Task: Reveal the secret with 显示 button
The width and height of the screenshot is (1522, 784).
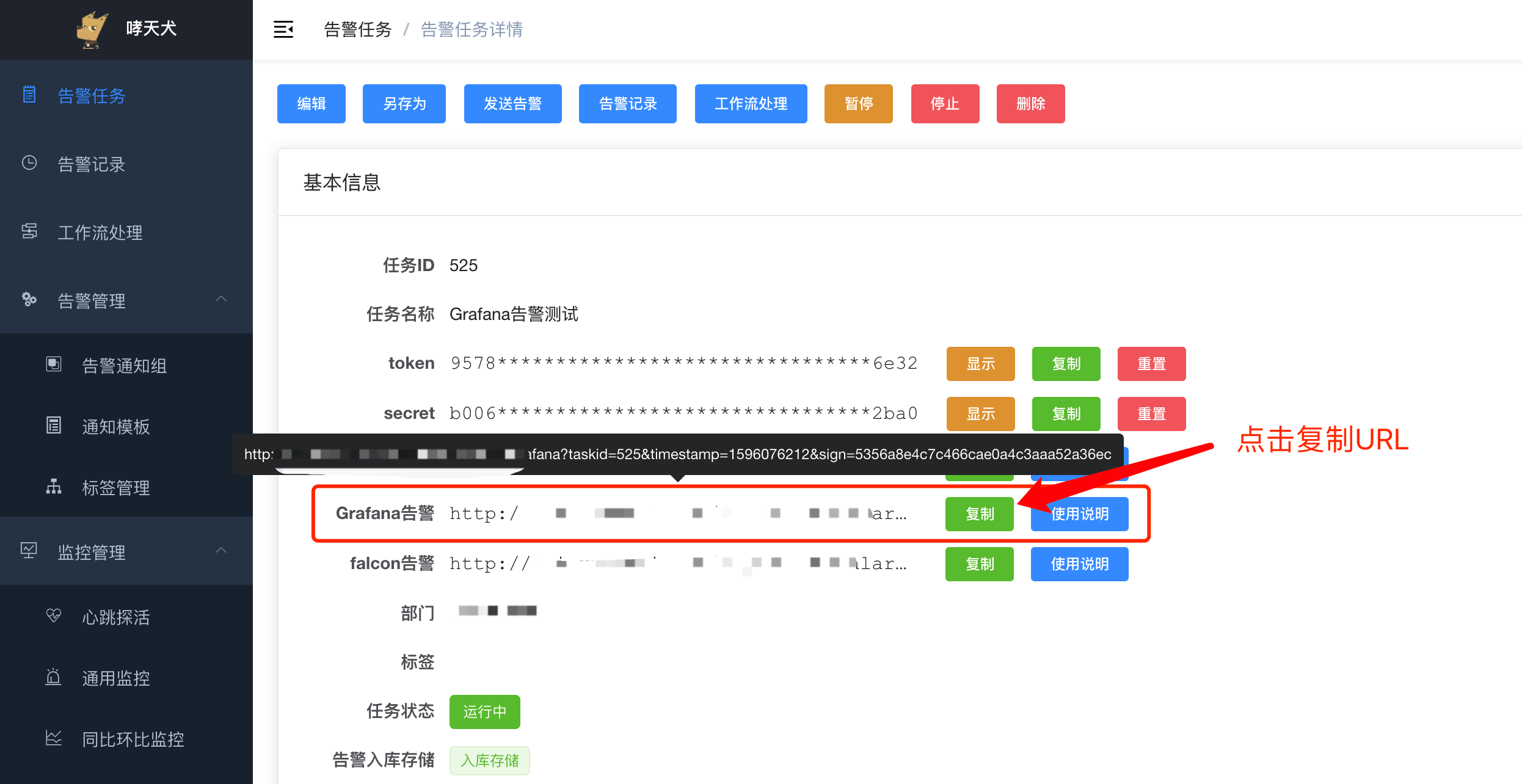Action: coord(981,414)
